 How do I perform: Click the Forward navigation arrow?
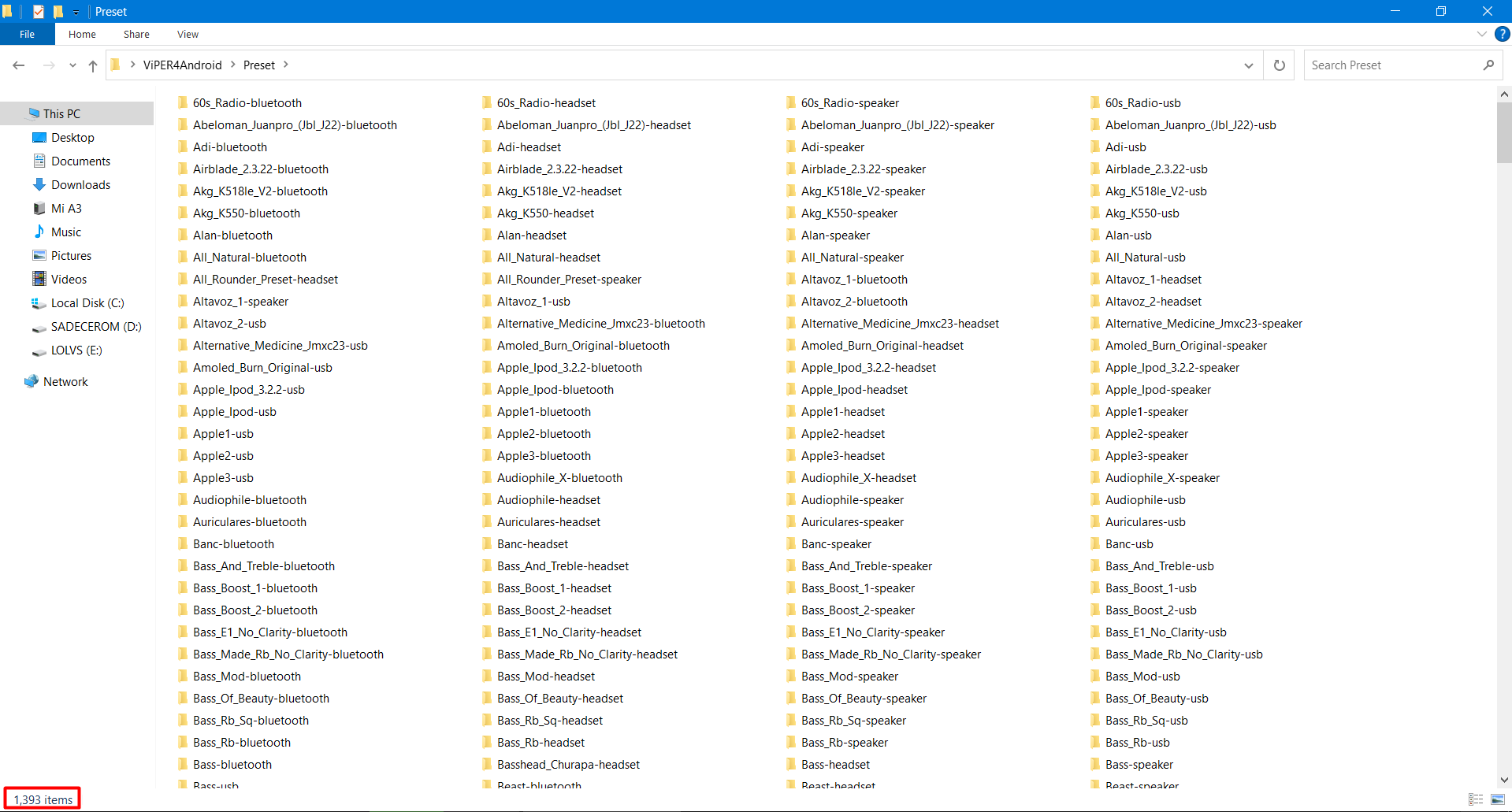(x=49, y=65)
